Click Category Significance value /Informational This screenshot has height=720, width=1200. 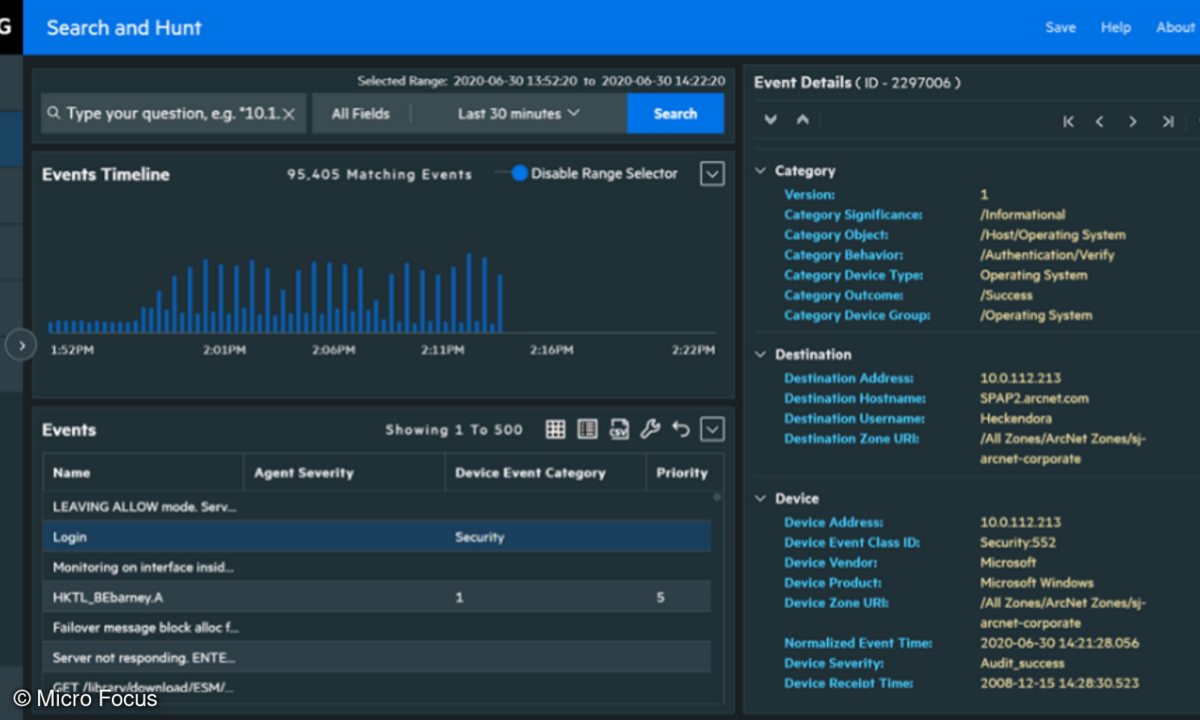[1023, 215]
